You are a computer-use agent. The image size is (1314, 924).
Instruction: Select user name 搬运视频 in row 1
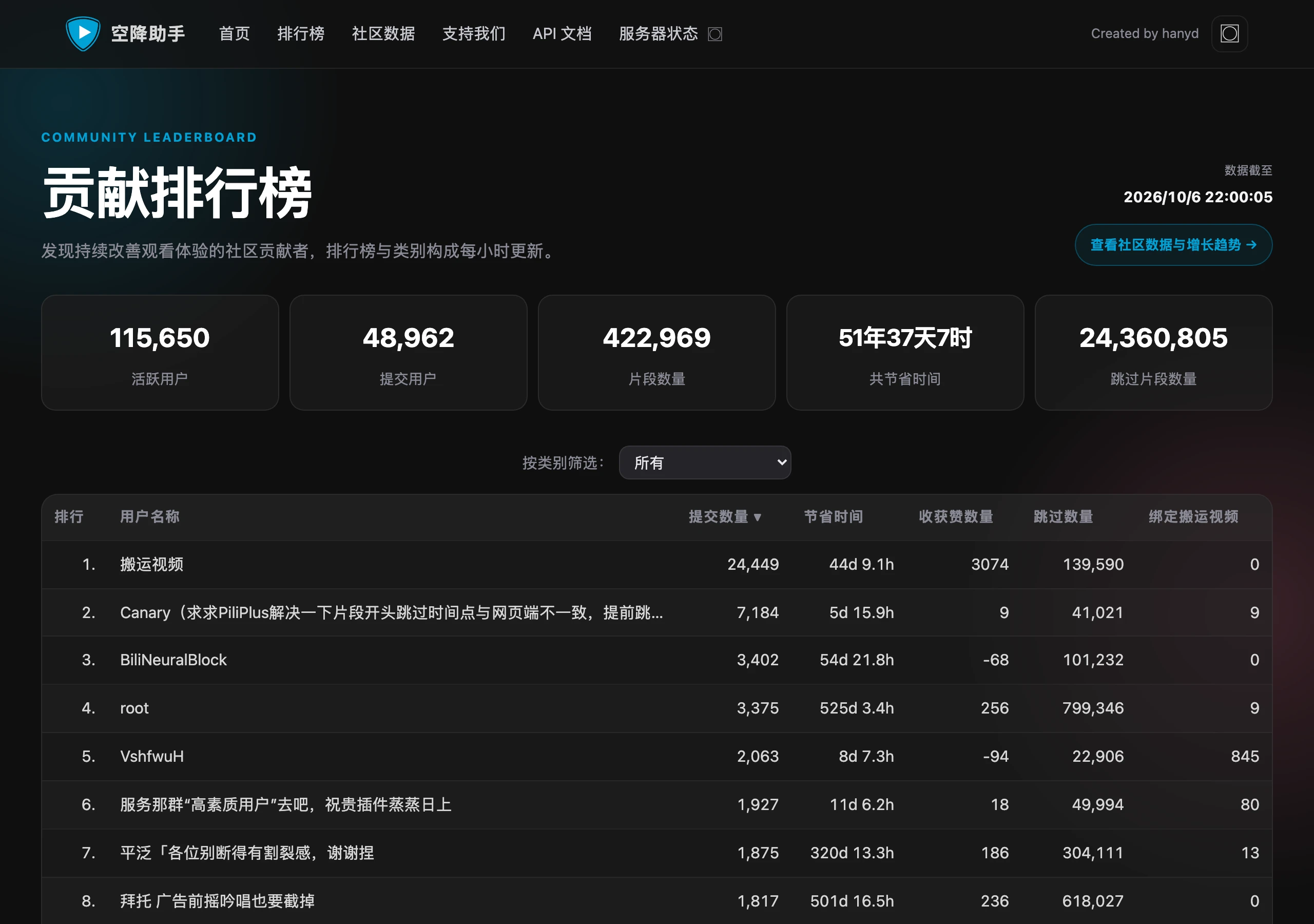(151, 565)
